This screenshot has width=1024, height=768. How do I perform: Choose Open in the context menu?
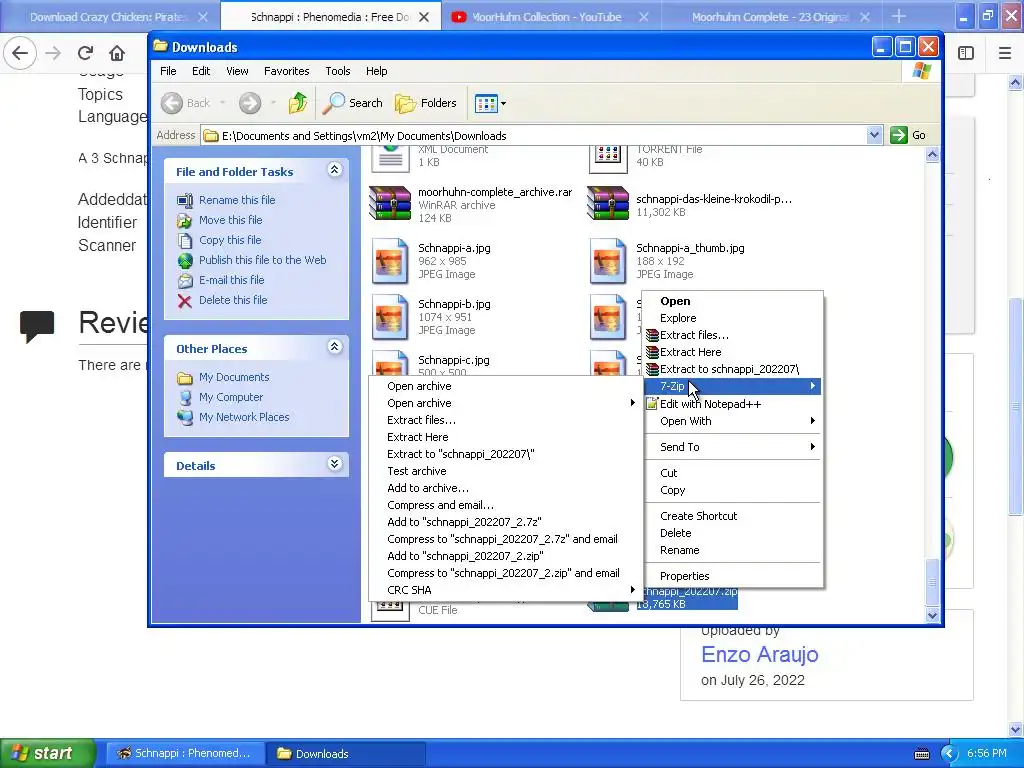(x=733, y=301)
